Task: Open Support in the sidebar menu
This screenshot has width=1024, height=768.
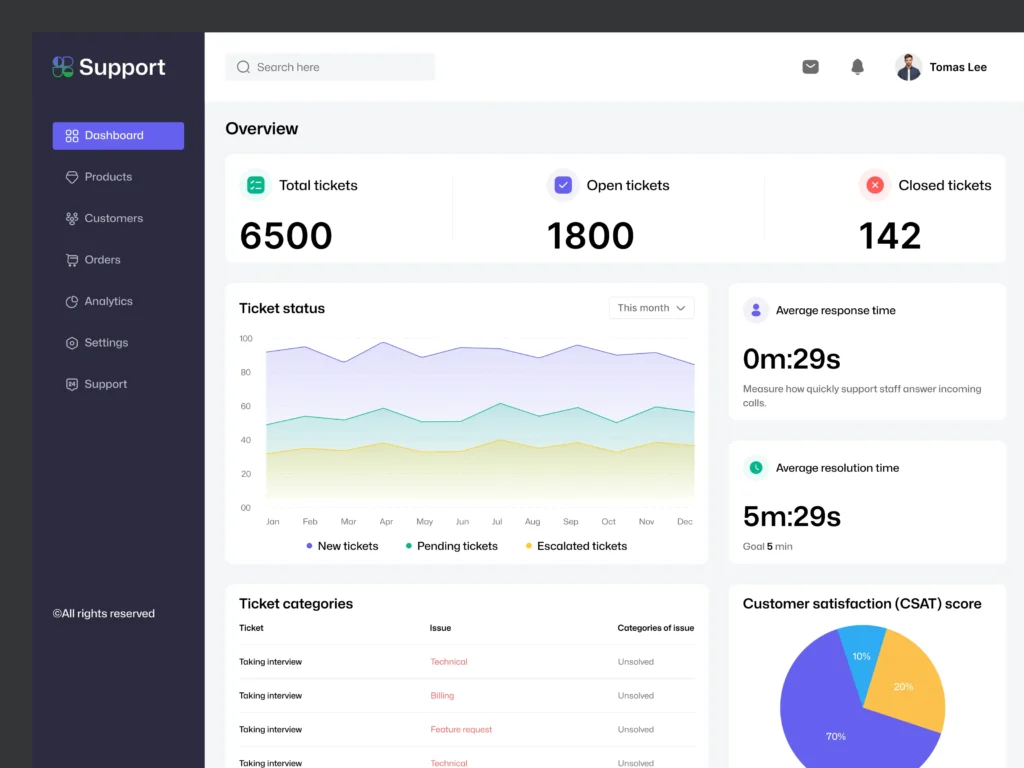Action: [105, 385]
